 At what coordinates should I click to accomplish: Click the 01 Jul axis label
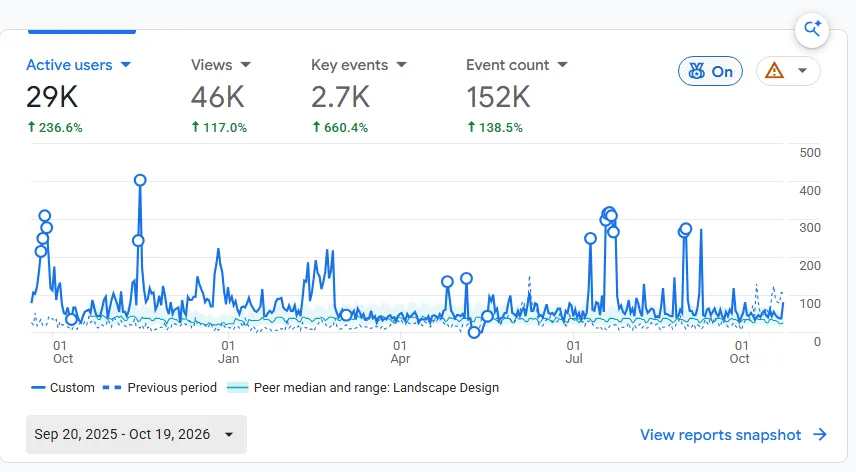pos(574,352)
